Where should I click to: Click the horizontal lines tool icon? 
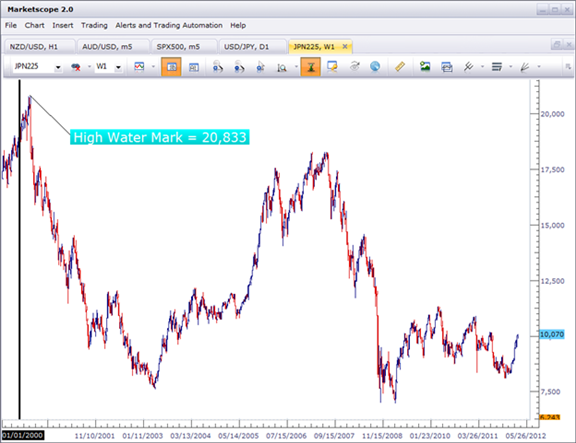[x=497, y=67]
